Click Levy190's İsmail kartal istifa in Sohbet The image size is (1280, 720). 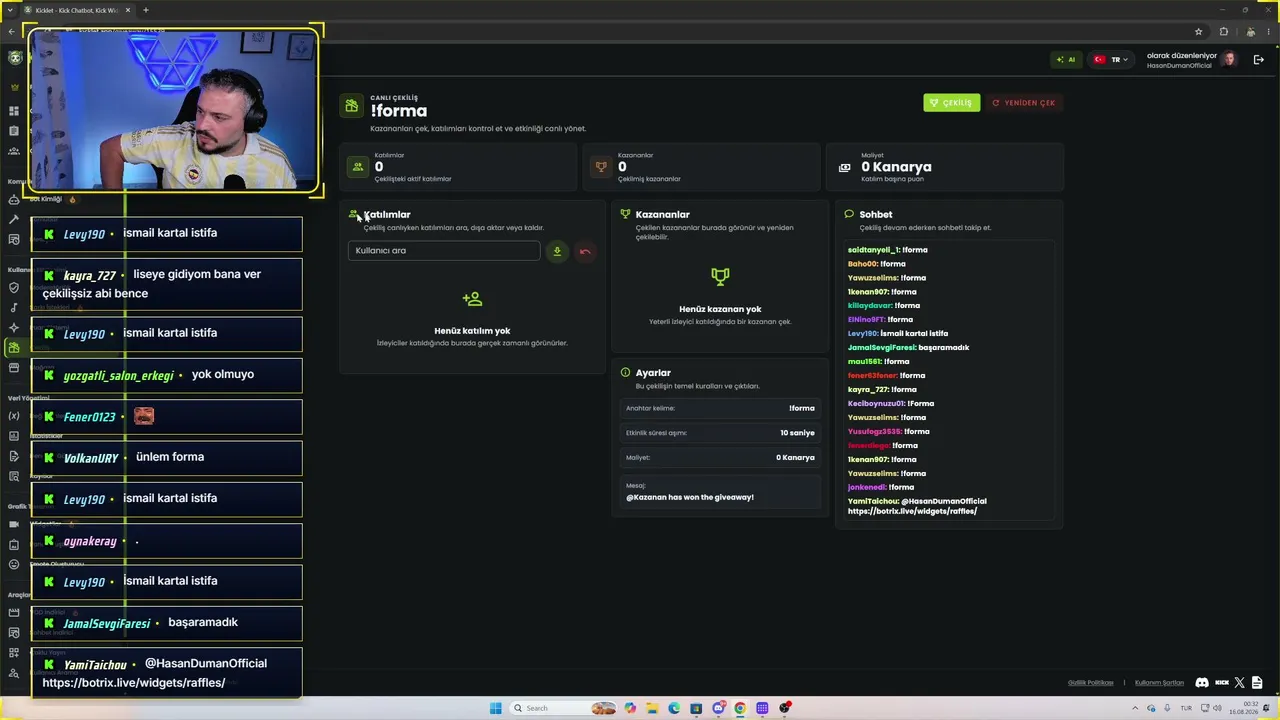click(x=897, y=333)
